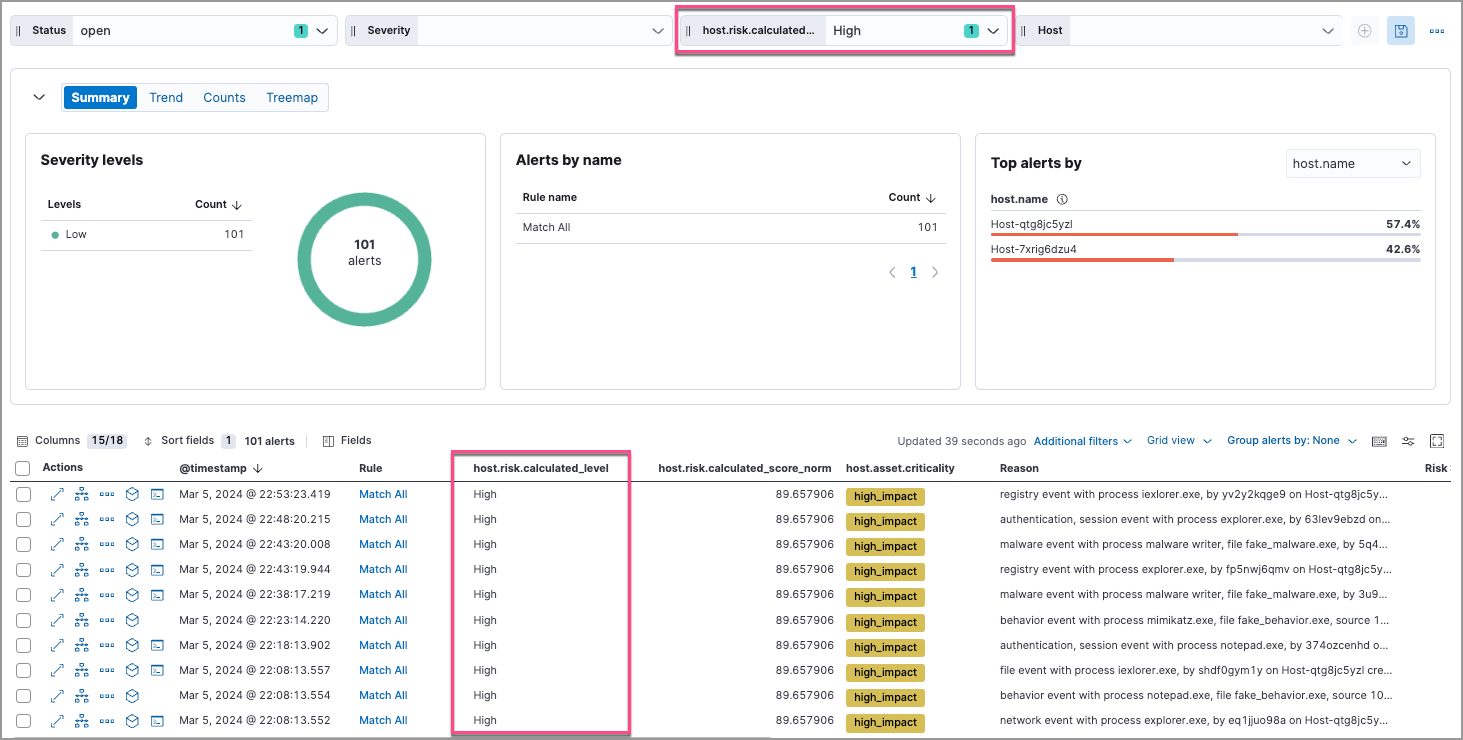Show keyboard shortcuts for the alerts grid
Image resolution: width=1463 pixels, height=740 pixels.
pyautogui.click(x=1380, y=441)
